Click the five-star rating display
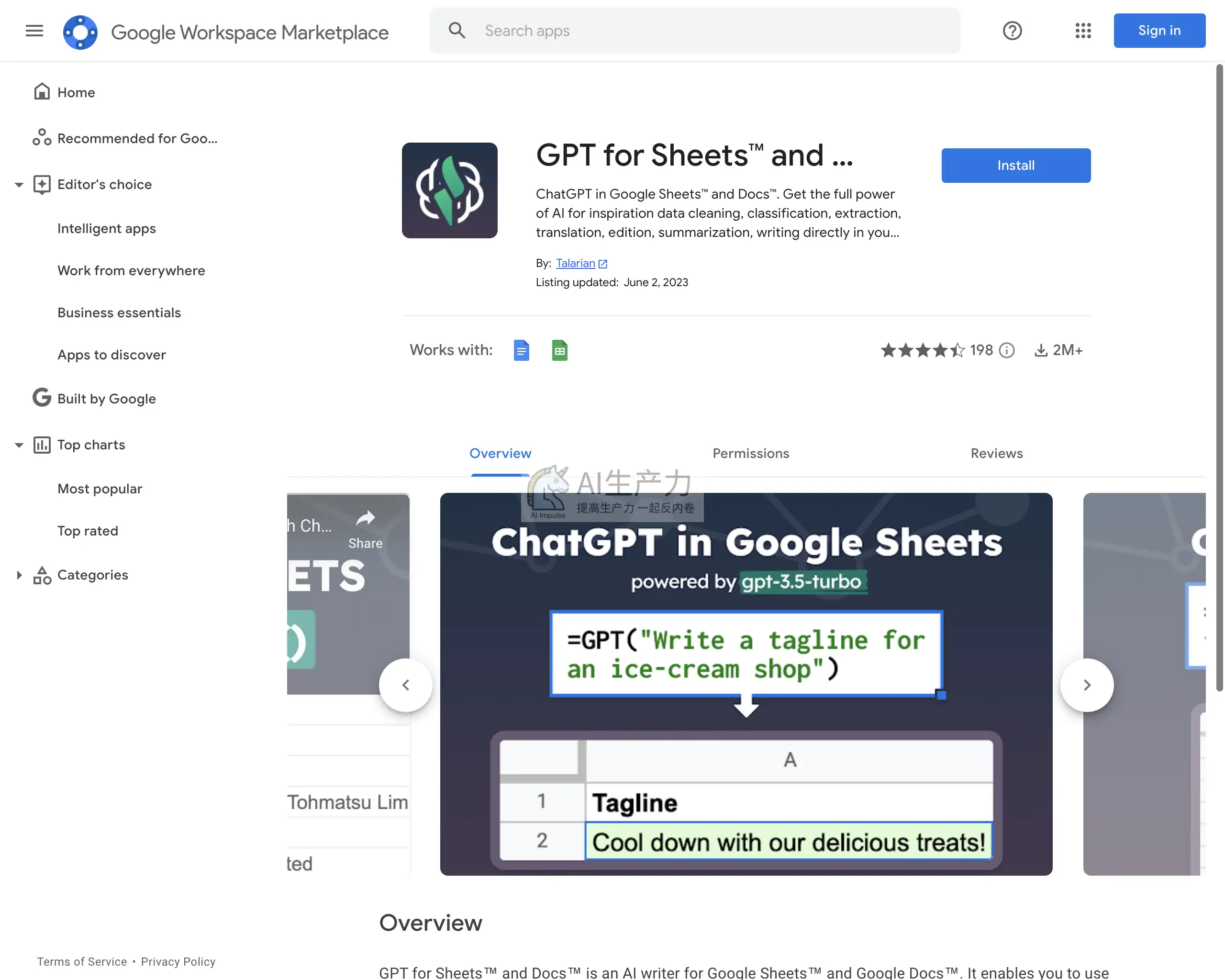 pos(923,350)
